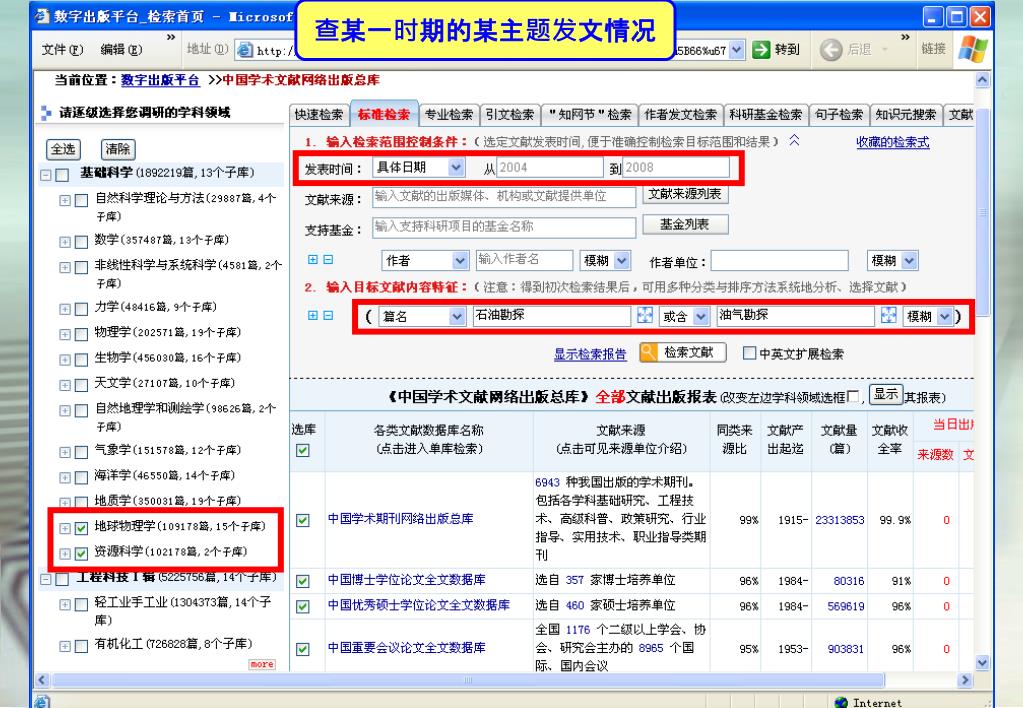
Task: Check the 物理学 checkbox
Action: pyautogui.click(x=82, y=334)
